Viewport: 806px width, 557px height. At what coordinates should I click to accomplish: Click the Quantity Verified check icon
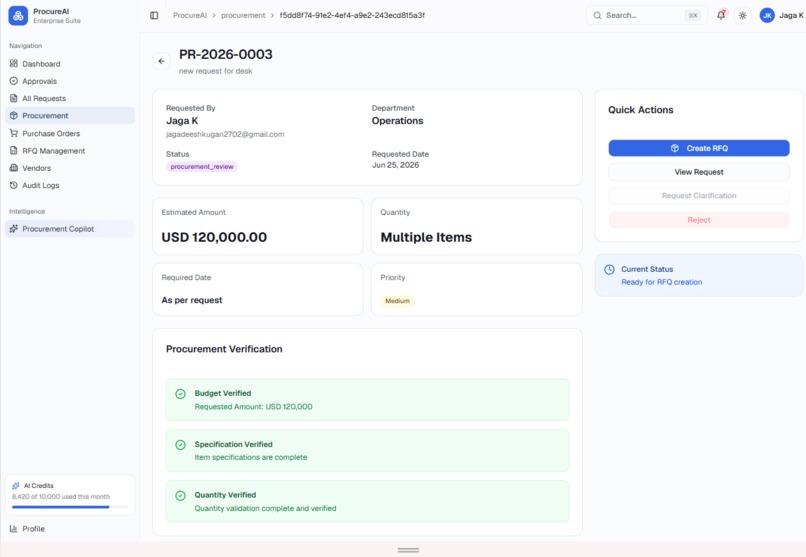(180, 496)
